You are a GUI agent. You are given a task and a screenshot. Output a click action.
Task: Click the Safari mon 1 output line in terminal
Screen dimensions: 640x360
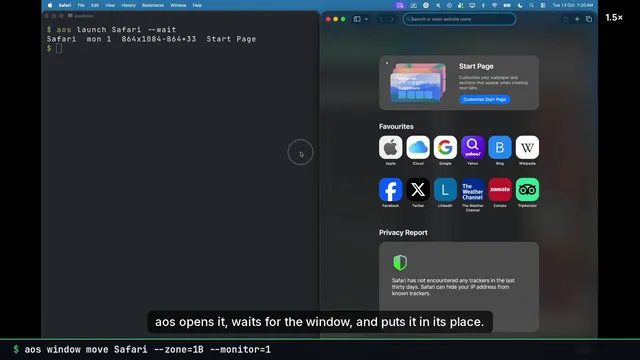(x=151, y=39)
